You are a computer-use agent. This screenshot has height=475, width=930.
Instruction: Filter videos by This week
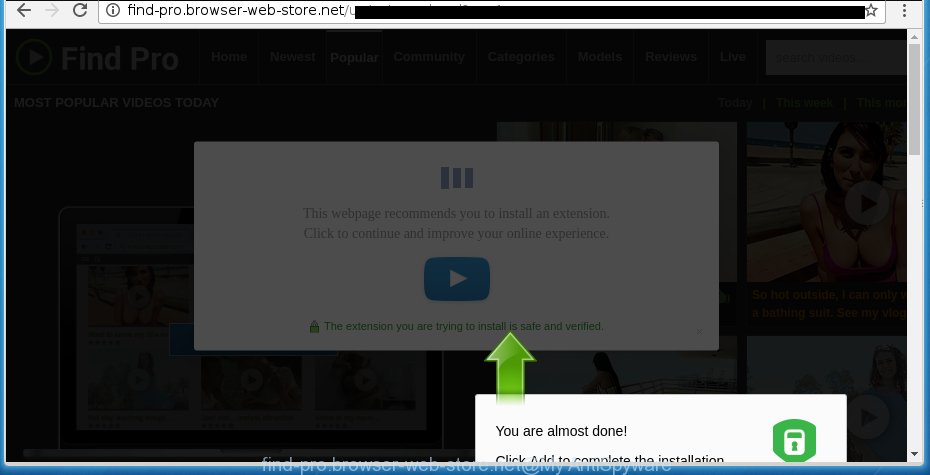point(804,103)
